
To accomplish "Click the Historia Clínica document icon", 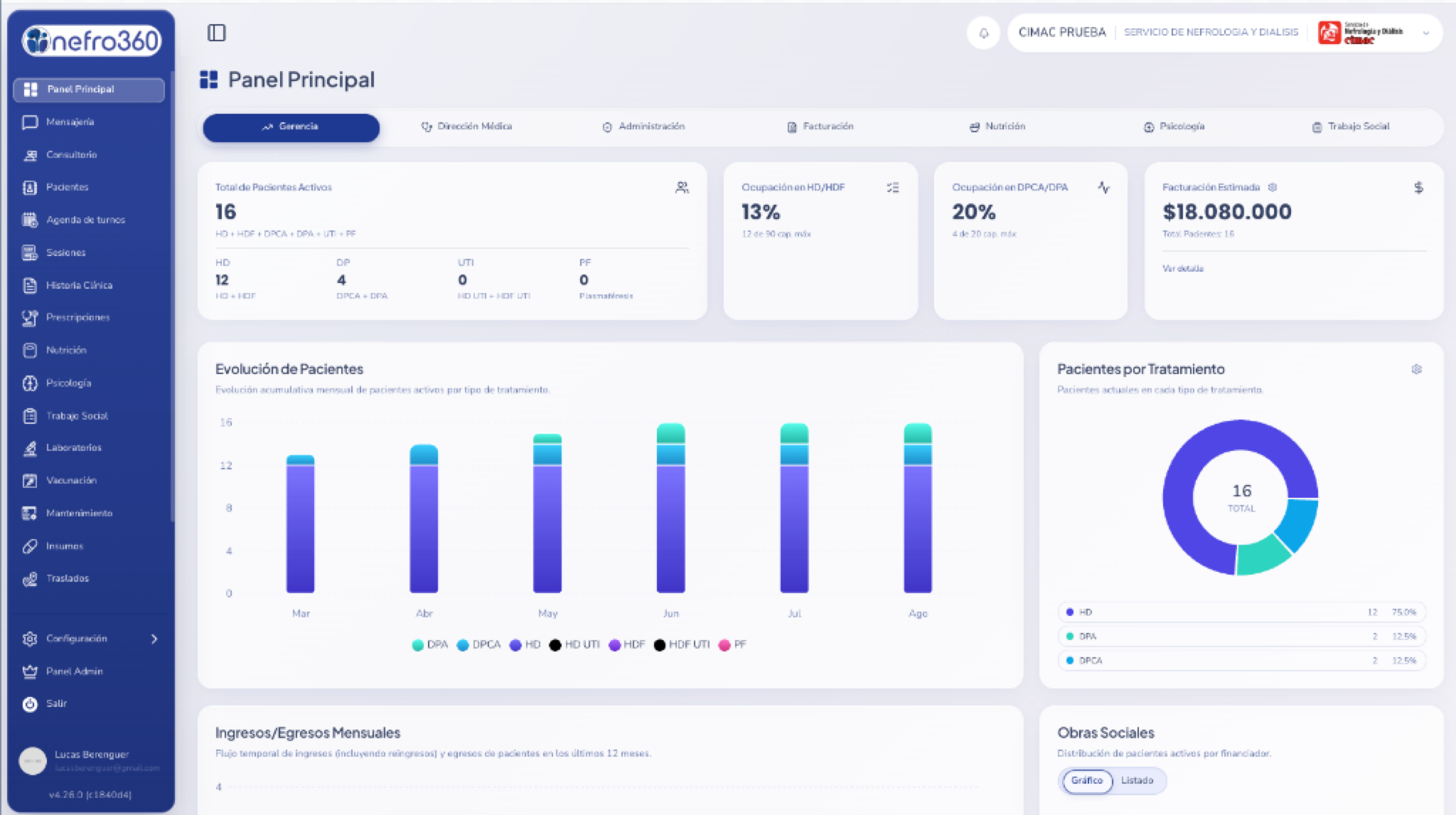I will coord(30,285).
